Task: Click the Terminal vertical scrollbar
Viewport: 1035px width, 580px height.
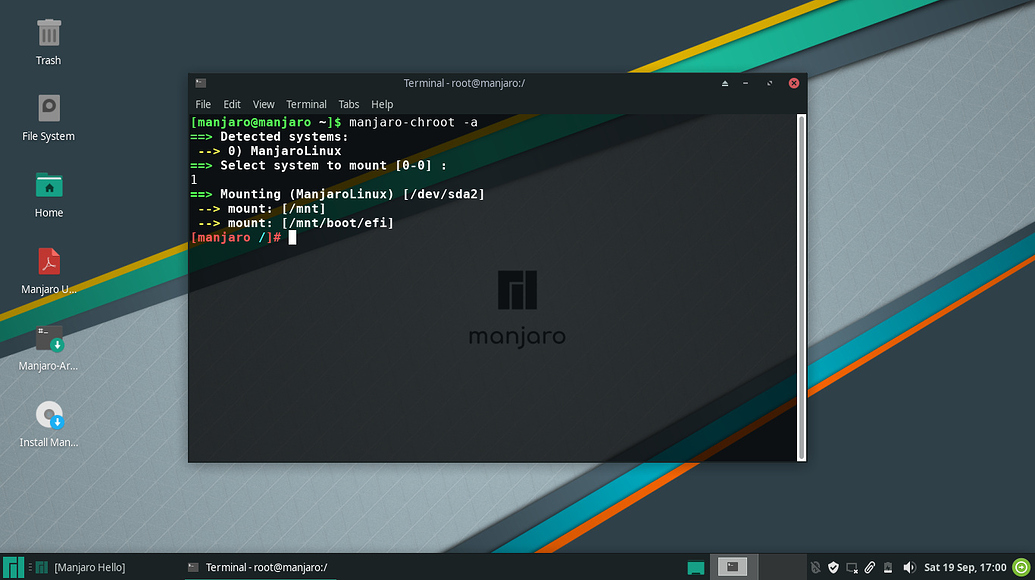Action: pos(801,287)
